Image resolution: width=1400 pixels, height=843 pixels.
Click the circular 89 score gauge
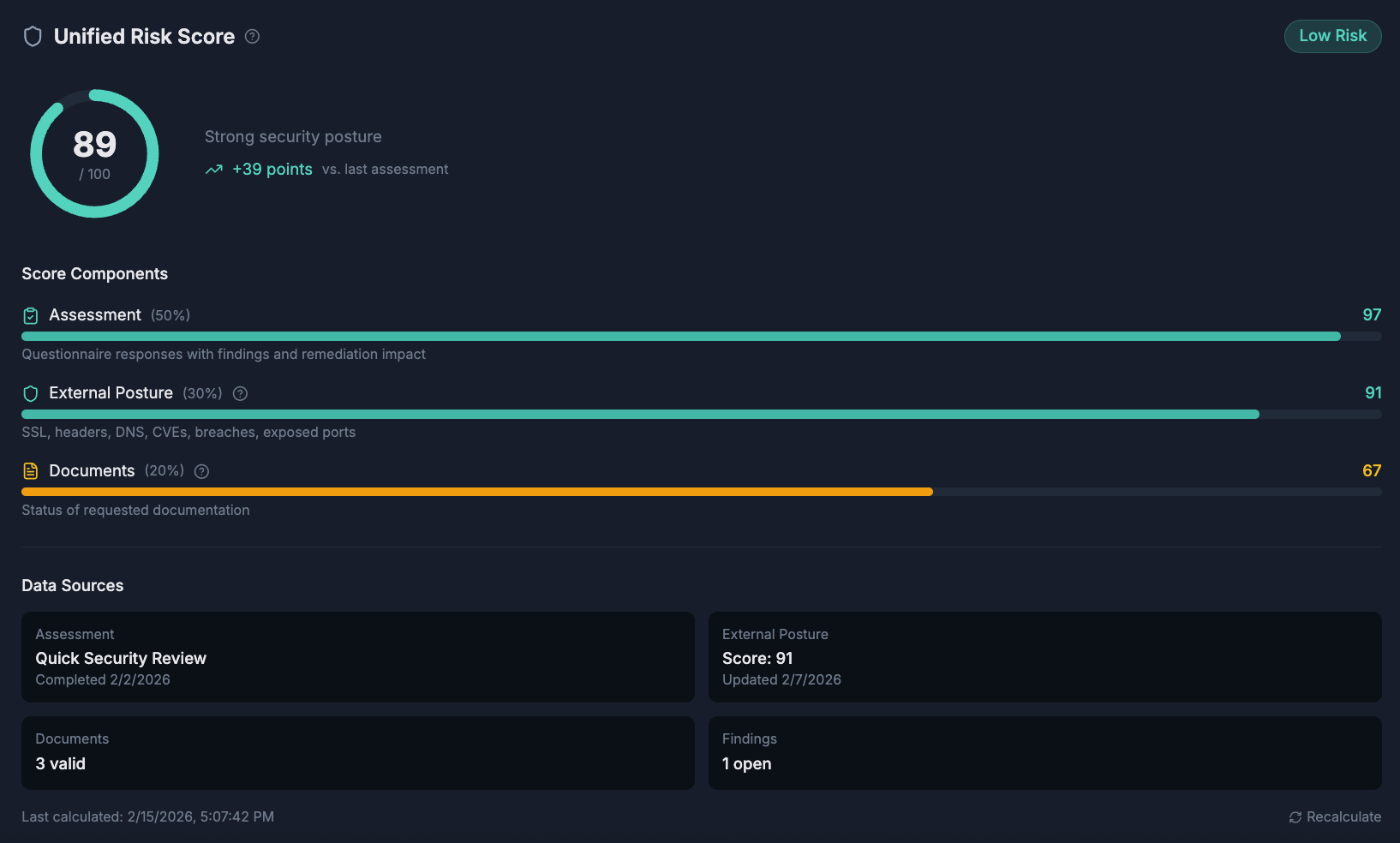94,154
